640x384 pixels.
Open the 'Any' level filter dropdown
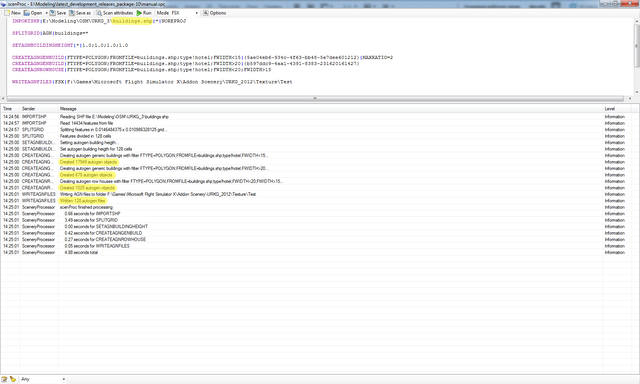point(43,380)
